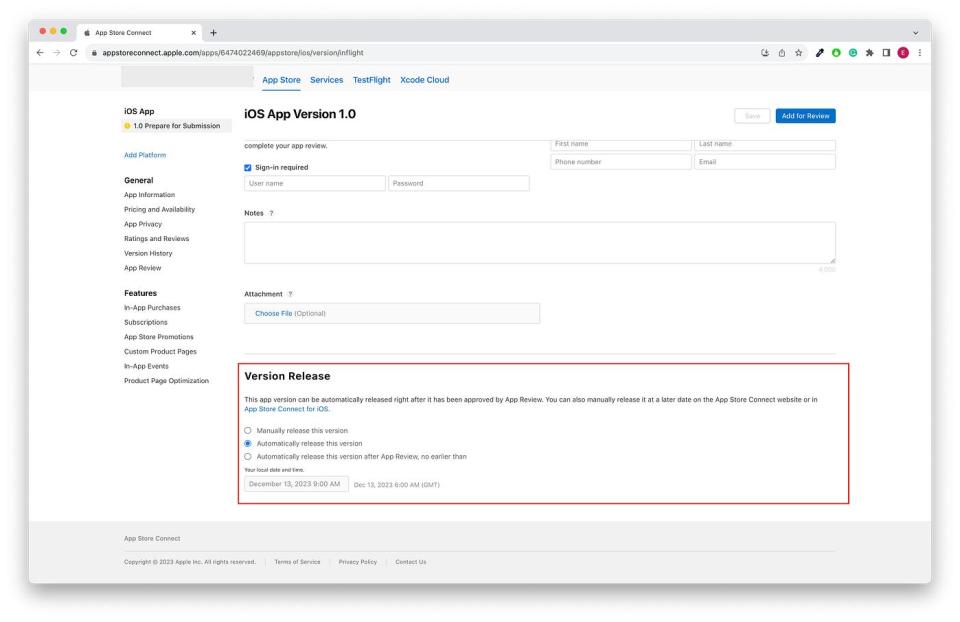Viewport: 960px width, 622px height.
Task: Close the App Store Connect tab
Action: (193, 32)
